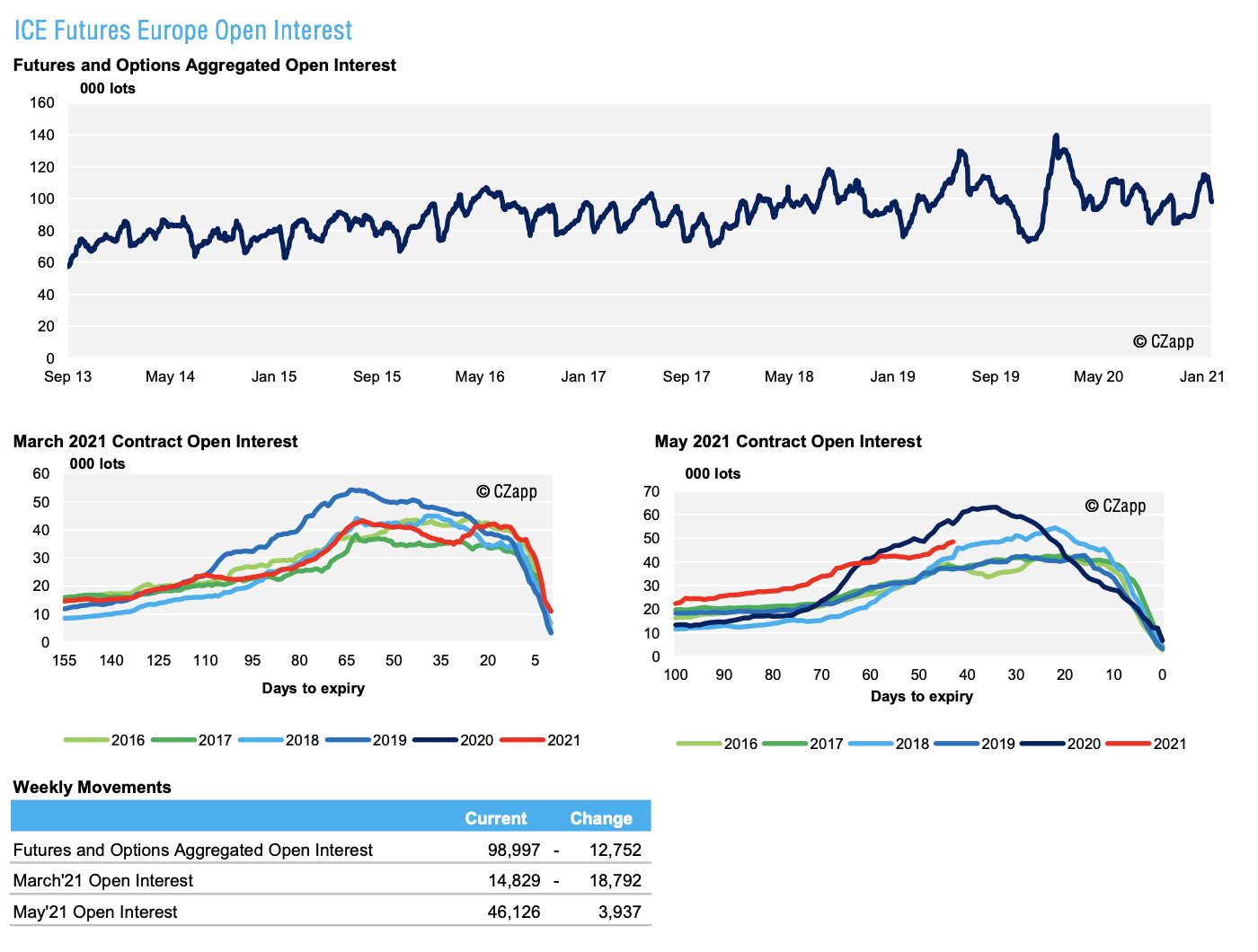
Task: Select the 'May 20' date axis label
Action: [x=1099, y=376]
